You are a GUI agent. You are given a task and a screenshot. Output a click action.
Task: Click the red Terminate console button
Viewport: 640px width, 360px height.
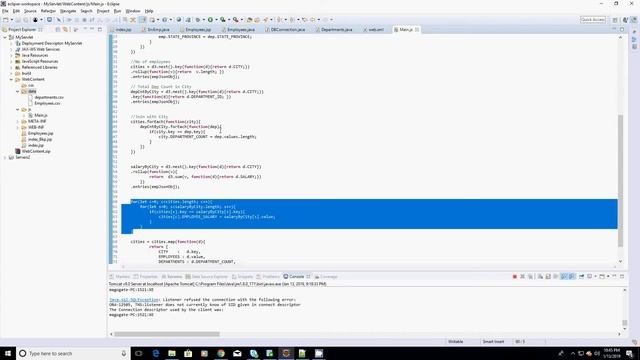click(x=514, y=277)
